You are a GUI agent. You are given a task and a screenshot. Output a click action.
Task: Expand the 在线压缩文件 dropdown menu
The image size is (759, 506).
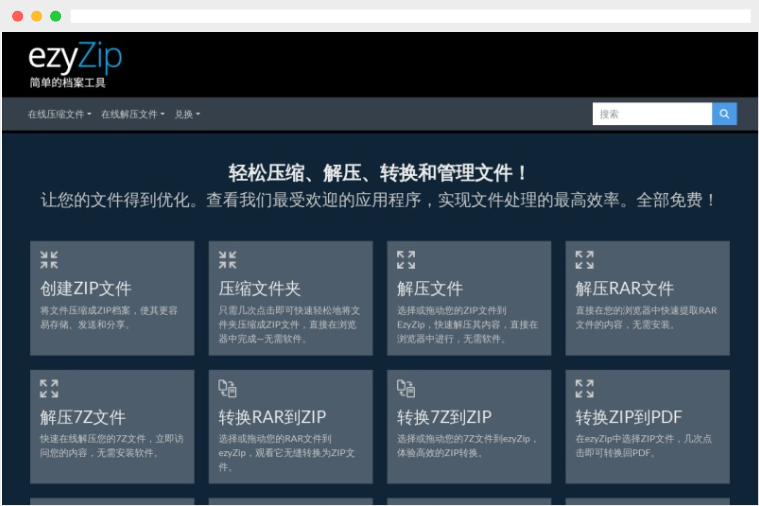[x=59, y=114]
